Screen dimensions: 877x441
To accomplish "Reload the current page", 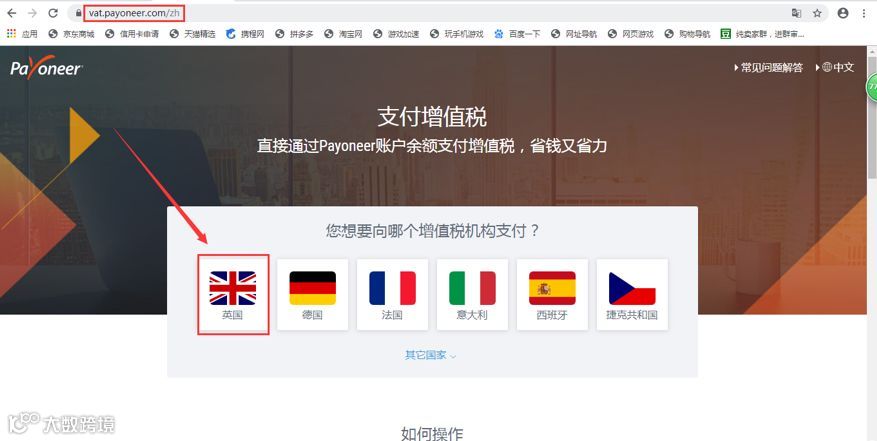I will pos(53,13).
